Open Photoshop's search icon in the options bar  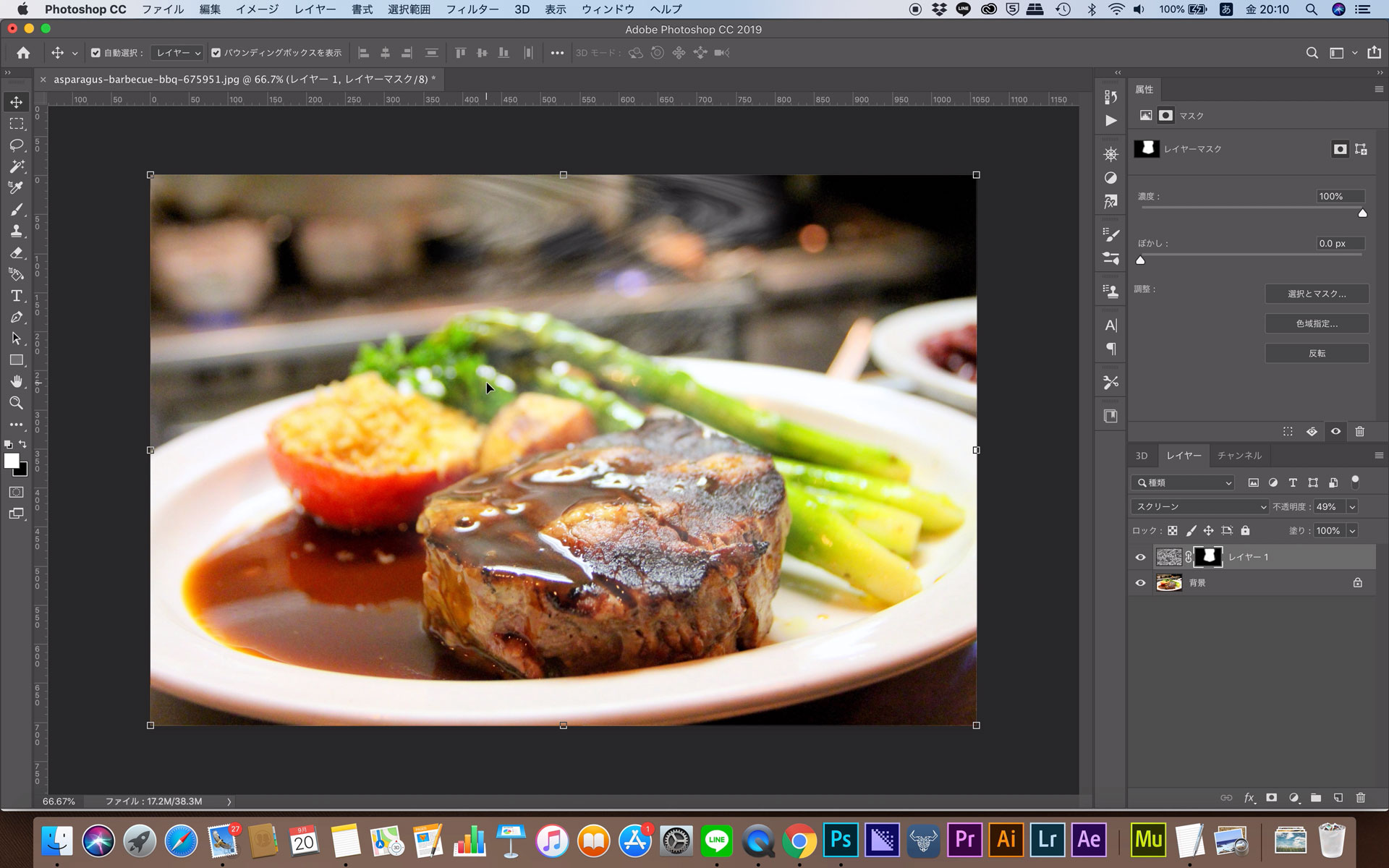point(1311,52)
